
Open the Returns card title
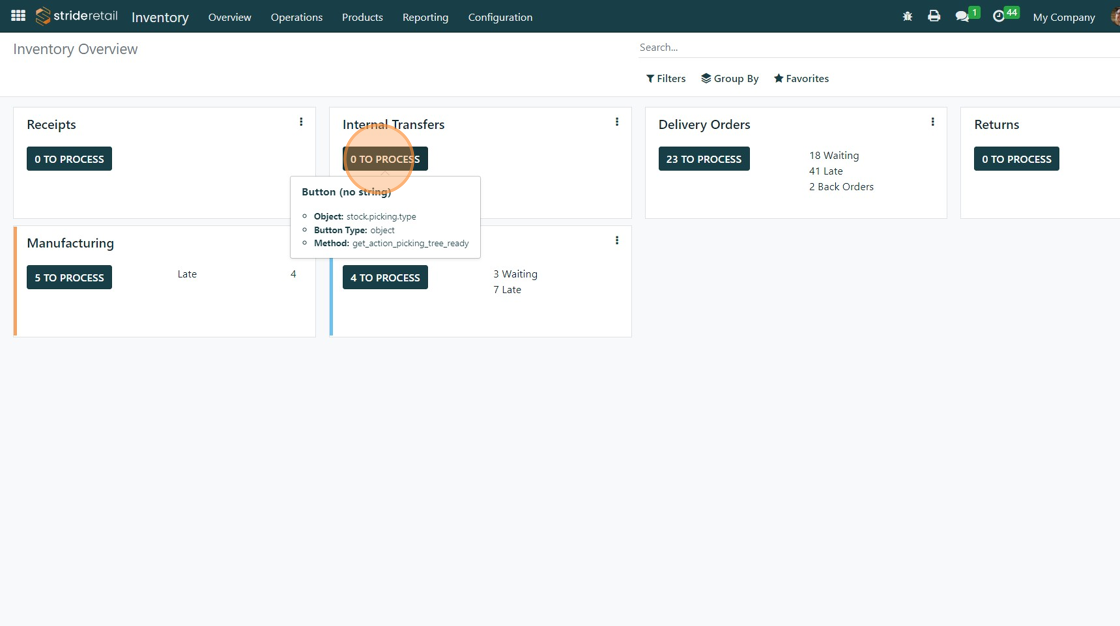tap(996, 124)
